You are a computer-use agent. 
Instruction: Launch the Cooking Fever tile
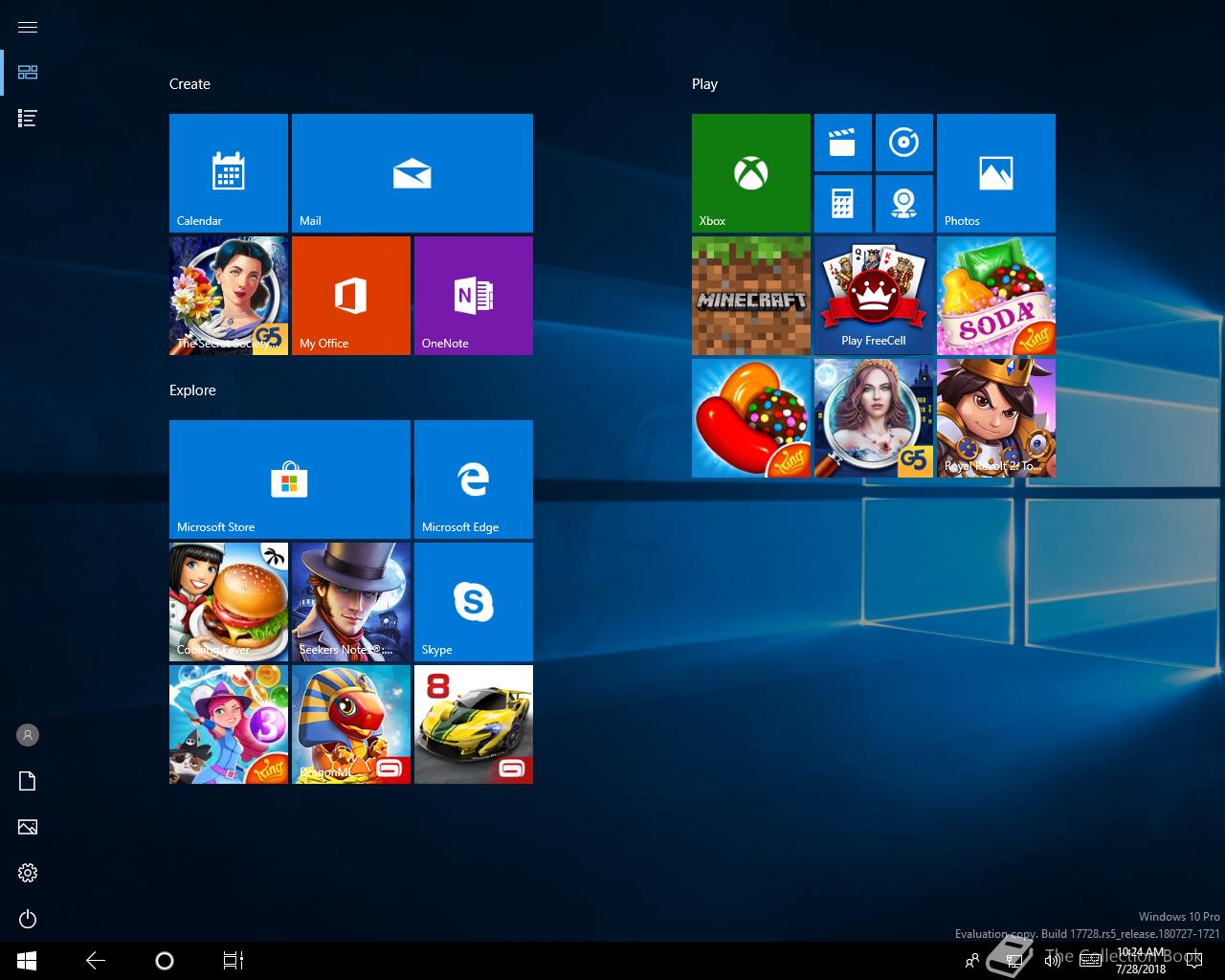(x=229, y=602)
